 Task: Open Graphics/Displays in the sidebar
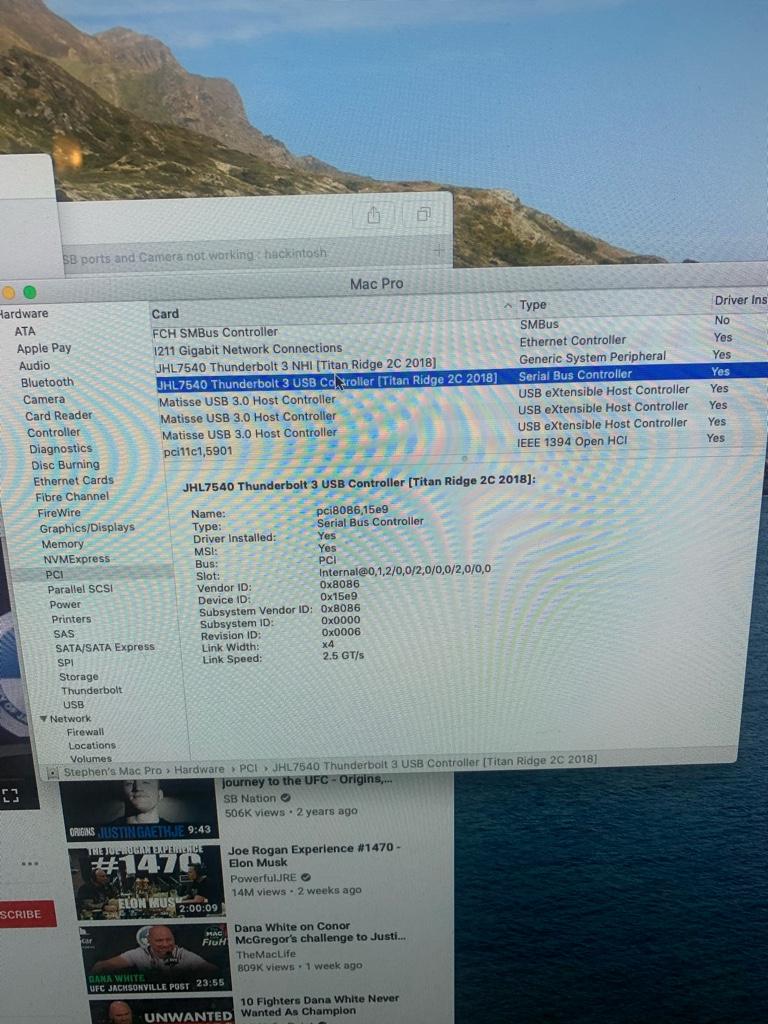click(86, 528)
